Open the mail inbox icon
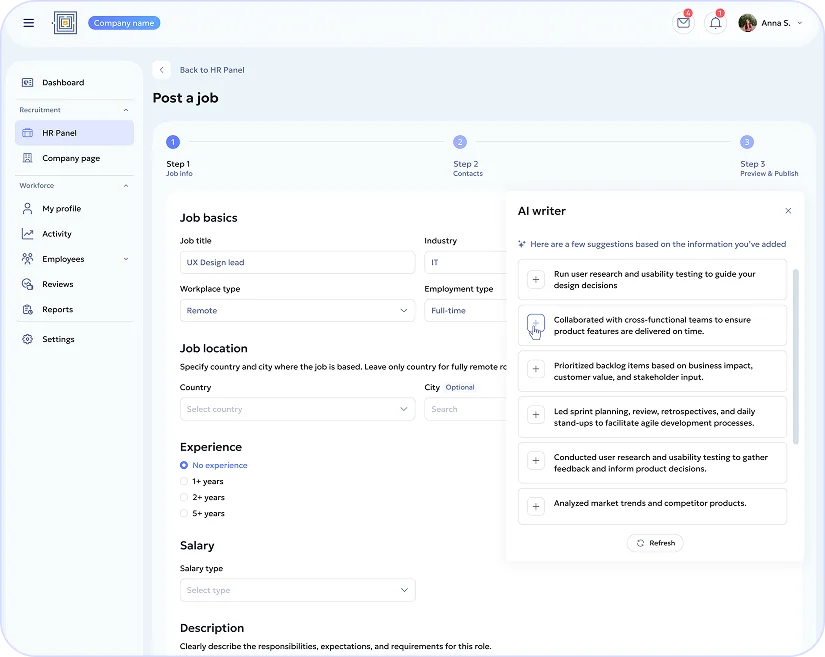The height and width of the screenshot is (657, 825). click(683, 23)
